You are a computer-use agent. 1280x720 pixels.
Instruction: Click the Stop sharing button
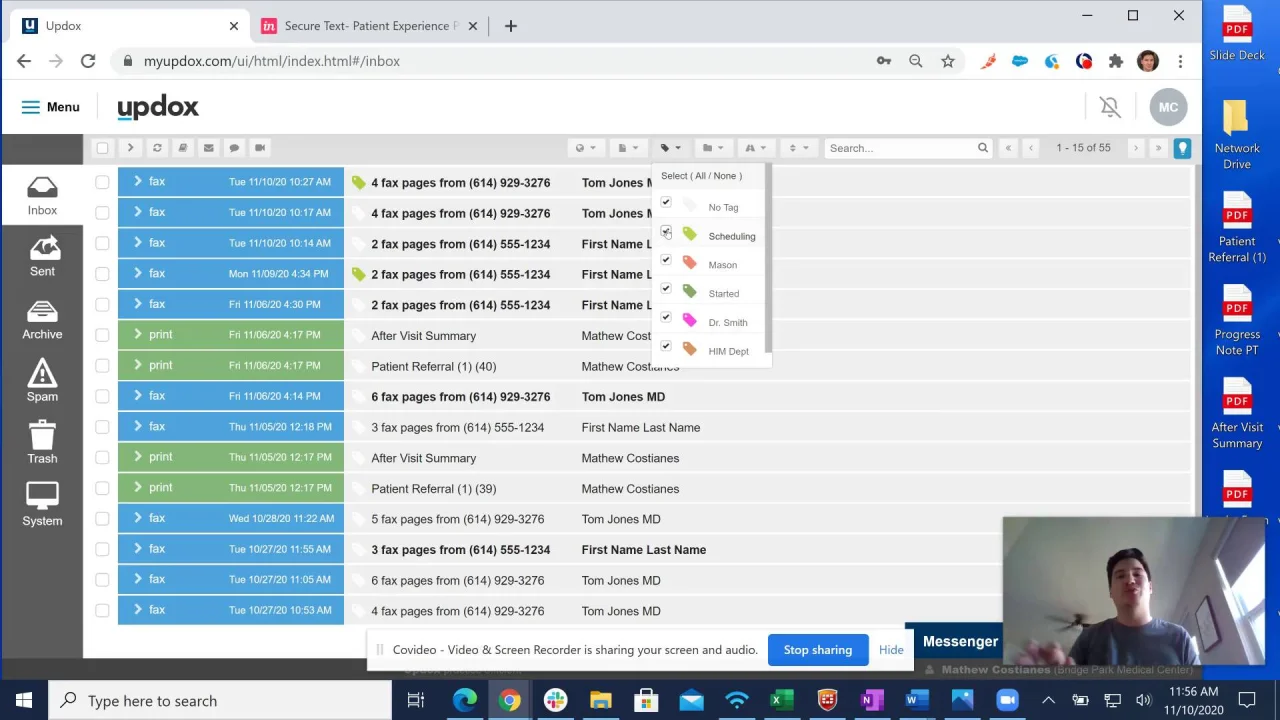817,650
